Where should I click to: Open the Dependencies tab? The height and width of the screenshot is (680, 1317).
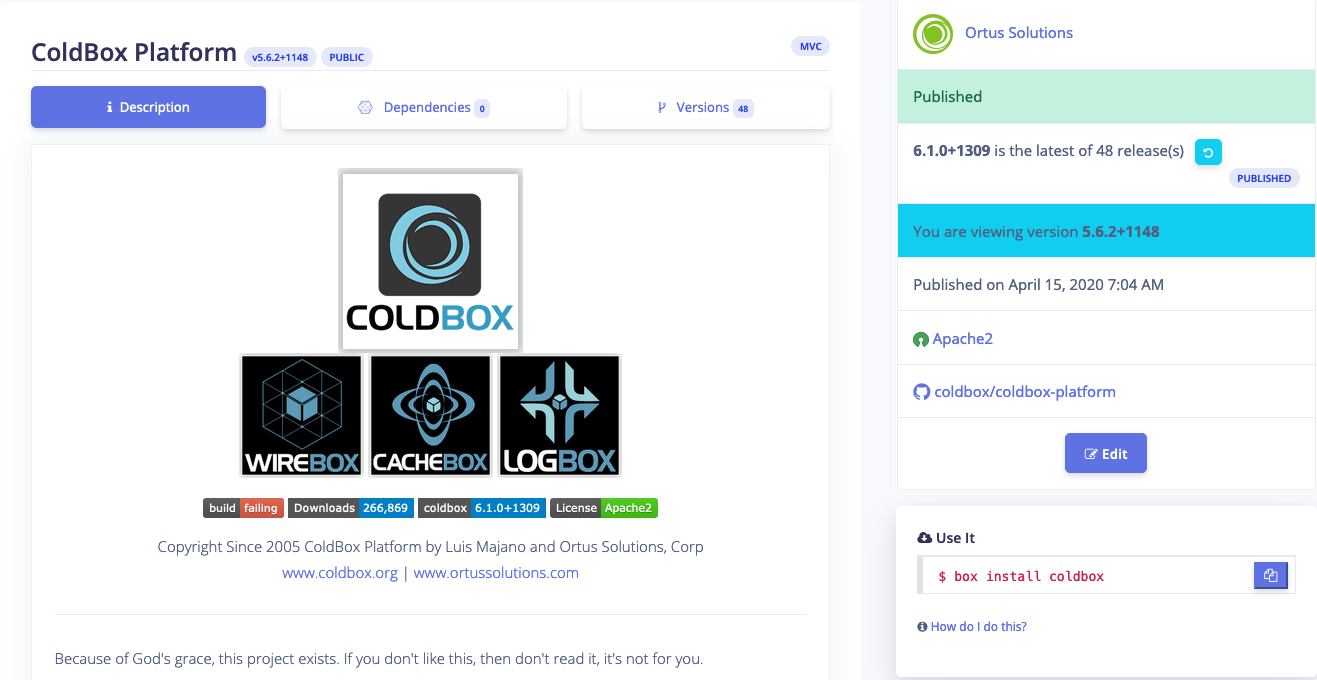(424, 108)
